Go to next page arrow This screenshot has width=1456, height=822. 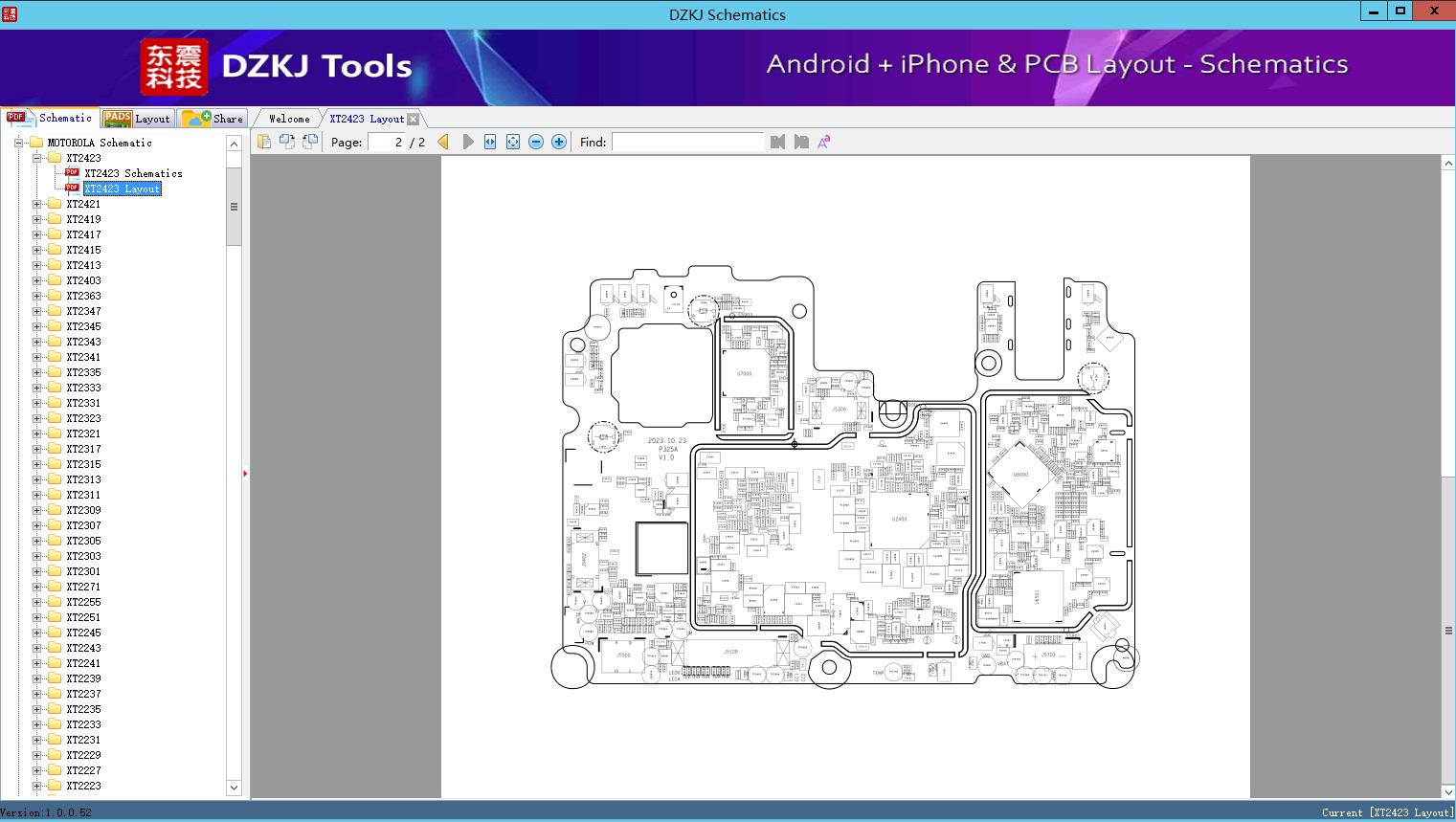point(467,142)
